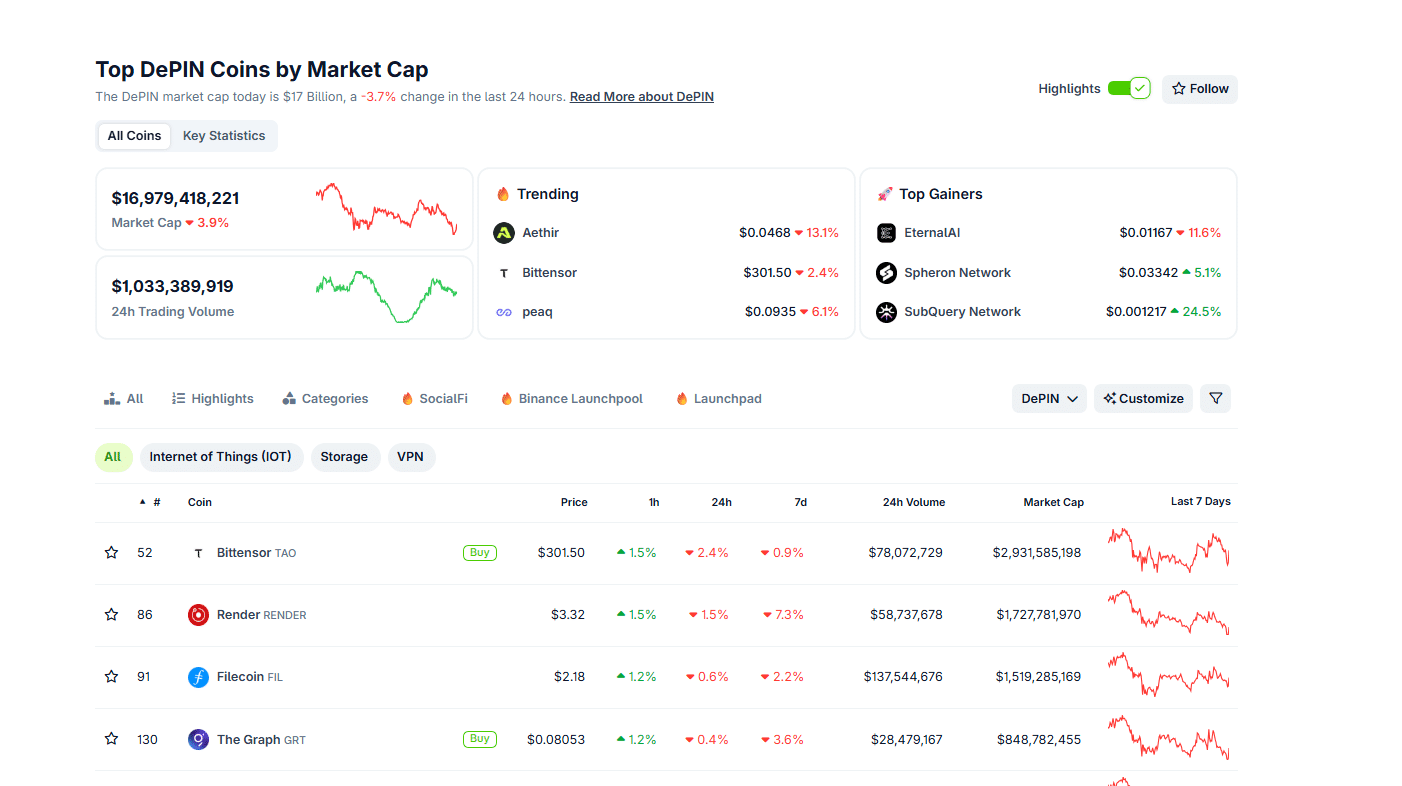The image size is (1402, 786).
Task: Open the Read More about DePIN link
Action: (x=641, y=97)
